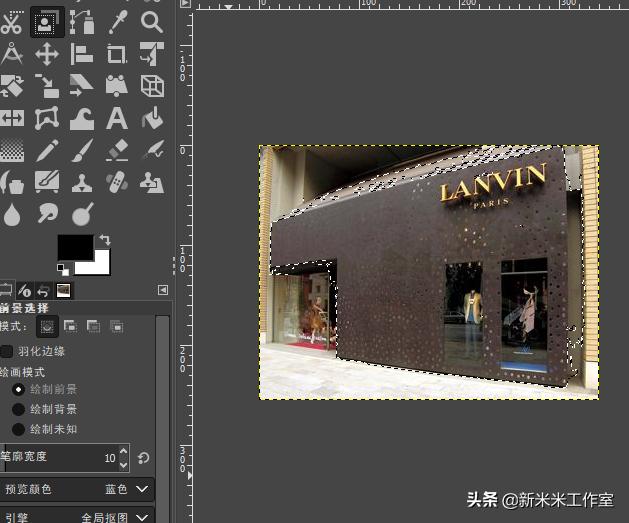Select the Scale tool
629x523 pixels.
tap(47, 86)
